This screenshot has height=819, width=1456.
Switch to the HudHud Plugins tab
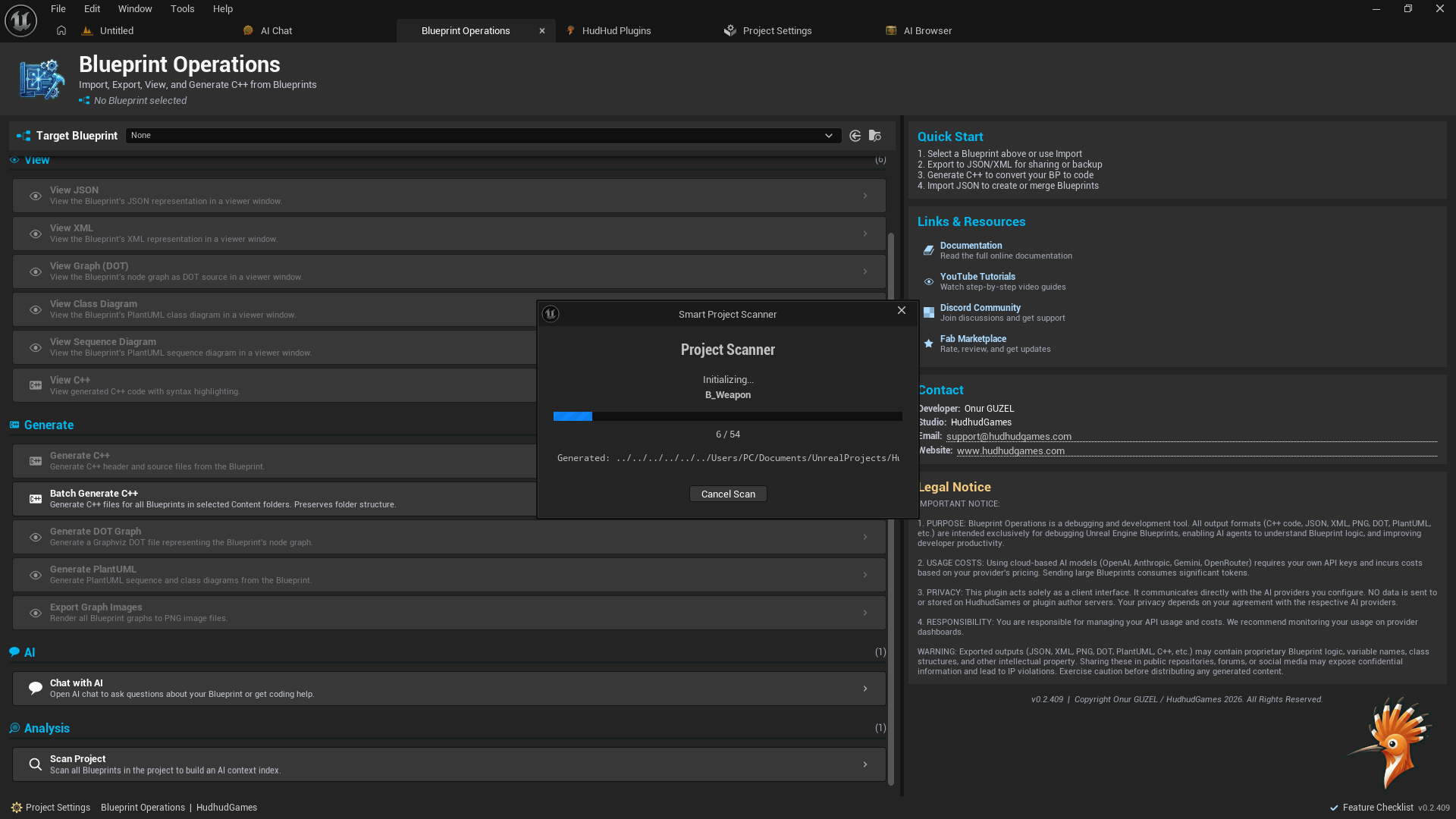tap(616, 31)
